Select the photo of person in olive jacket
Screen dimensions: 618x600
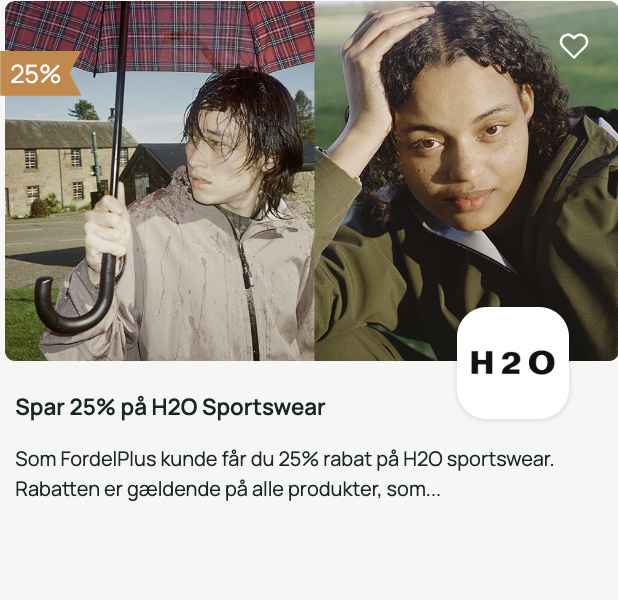(x=466, y=181)
